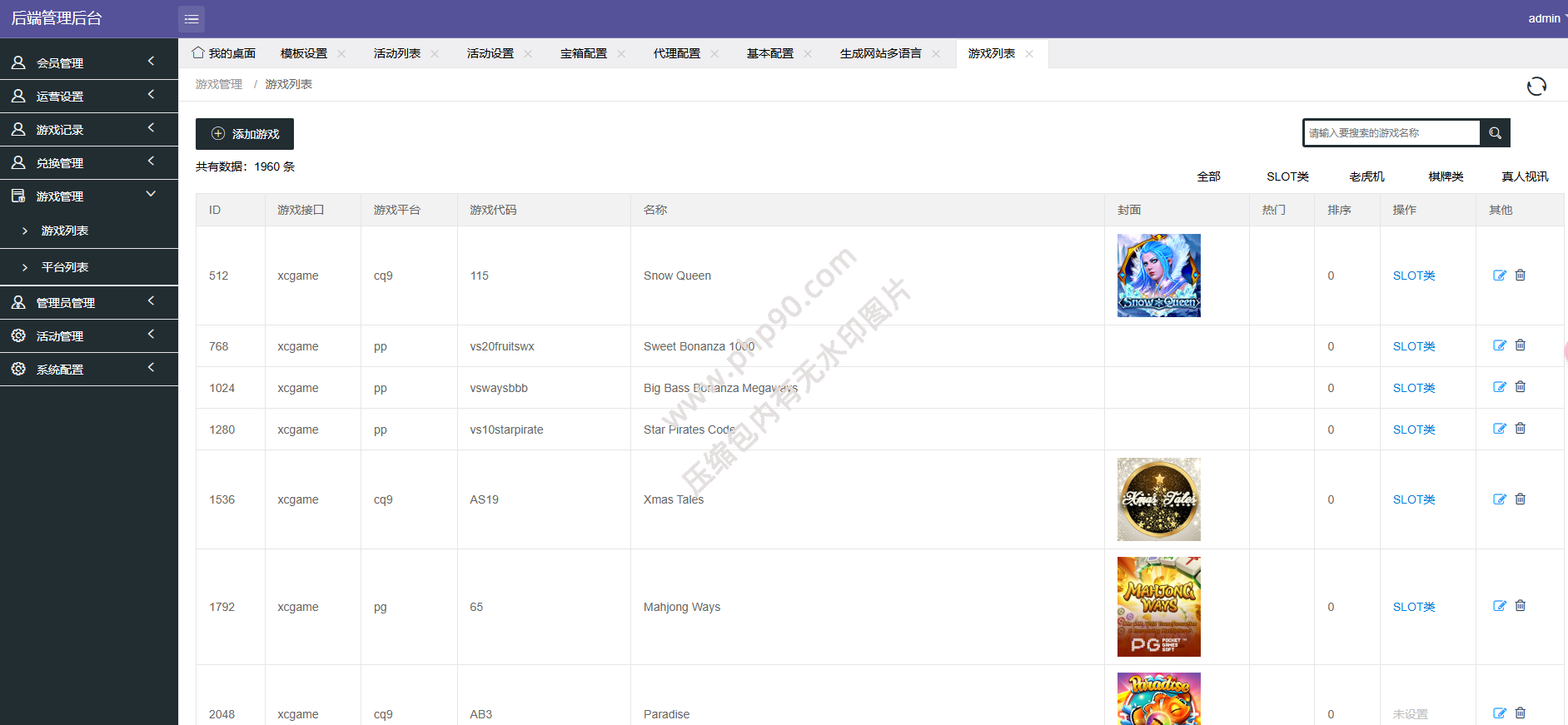This screenshot has width=1568, height=725.
Task: Filter games by 棋牌类 category
Action: pos(1446,176)
